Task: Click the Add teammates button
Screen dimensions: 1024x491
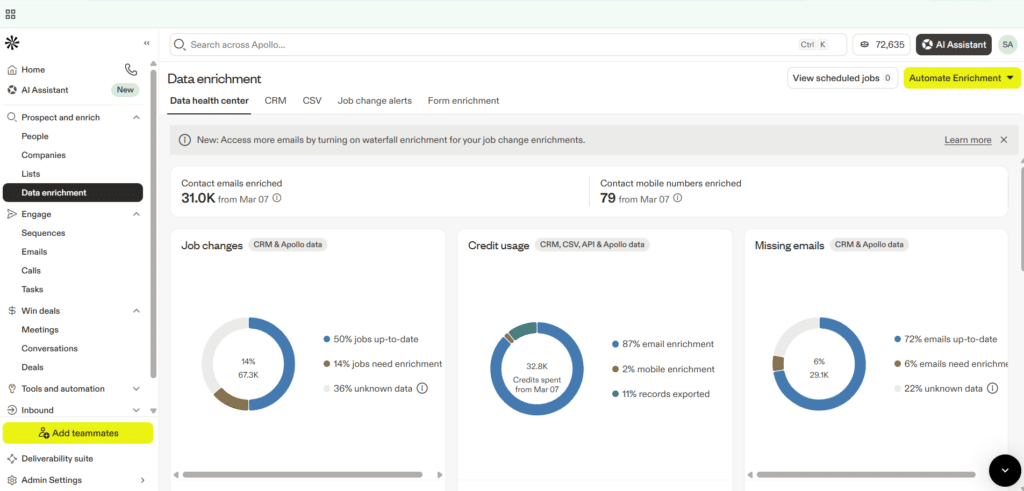Action: tap(78, 433)
